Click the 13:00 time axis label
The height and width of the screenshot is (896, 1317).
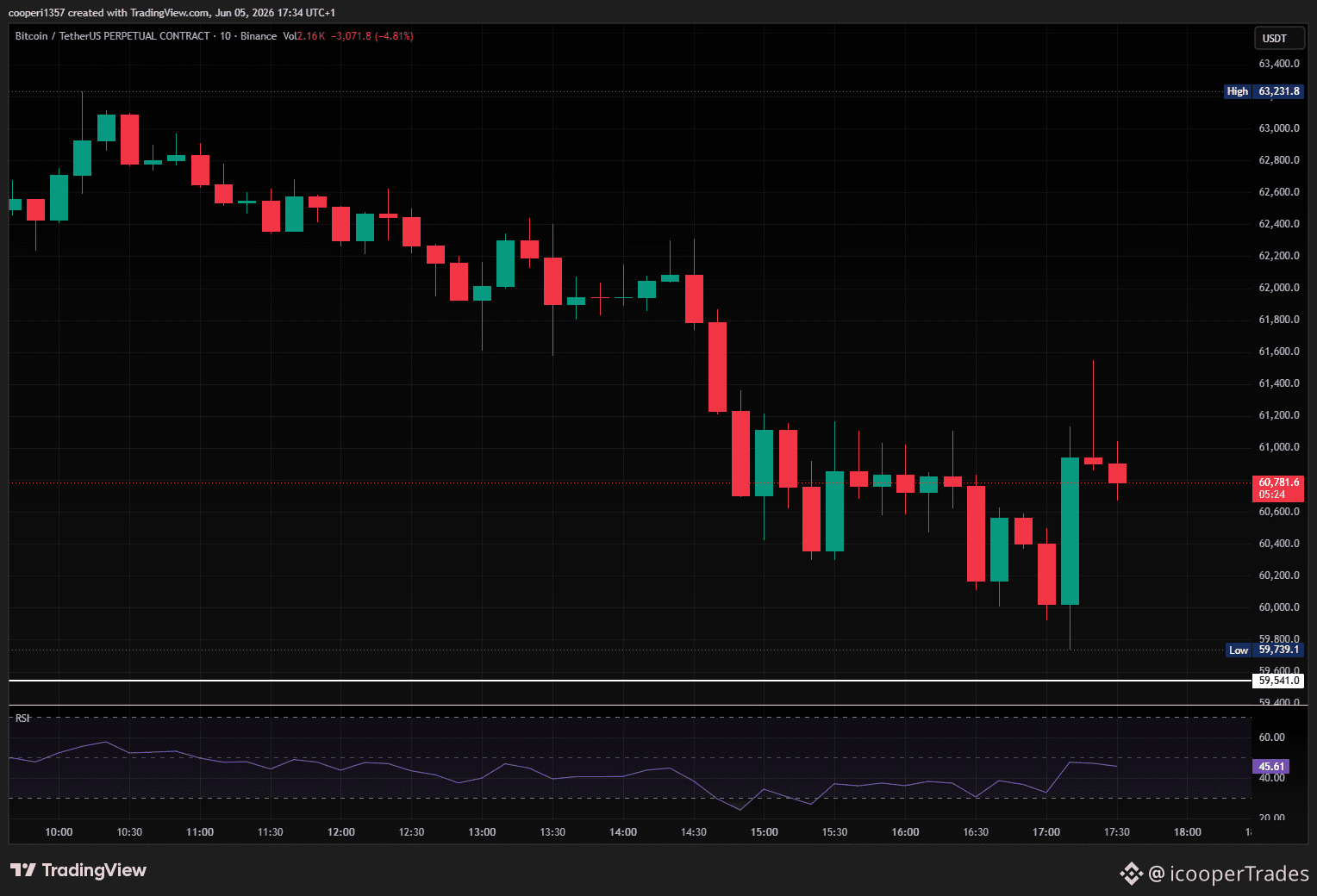point(482,832)
